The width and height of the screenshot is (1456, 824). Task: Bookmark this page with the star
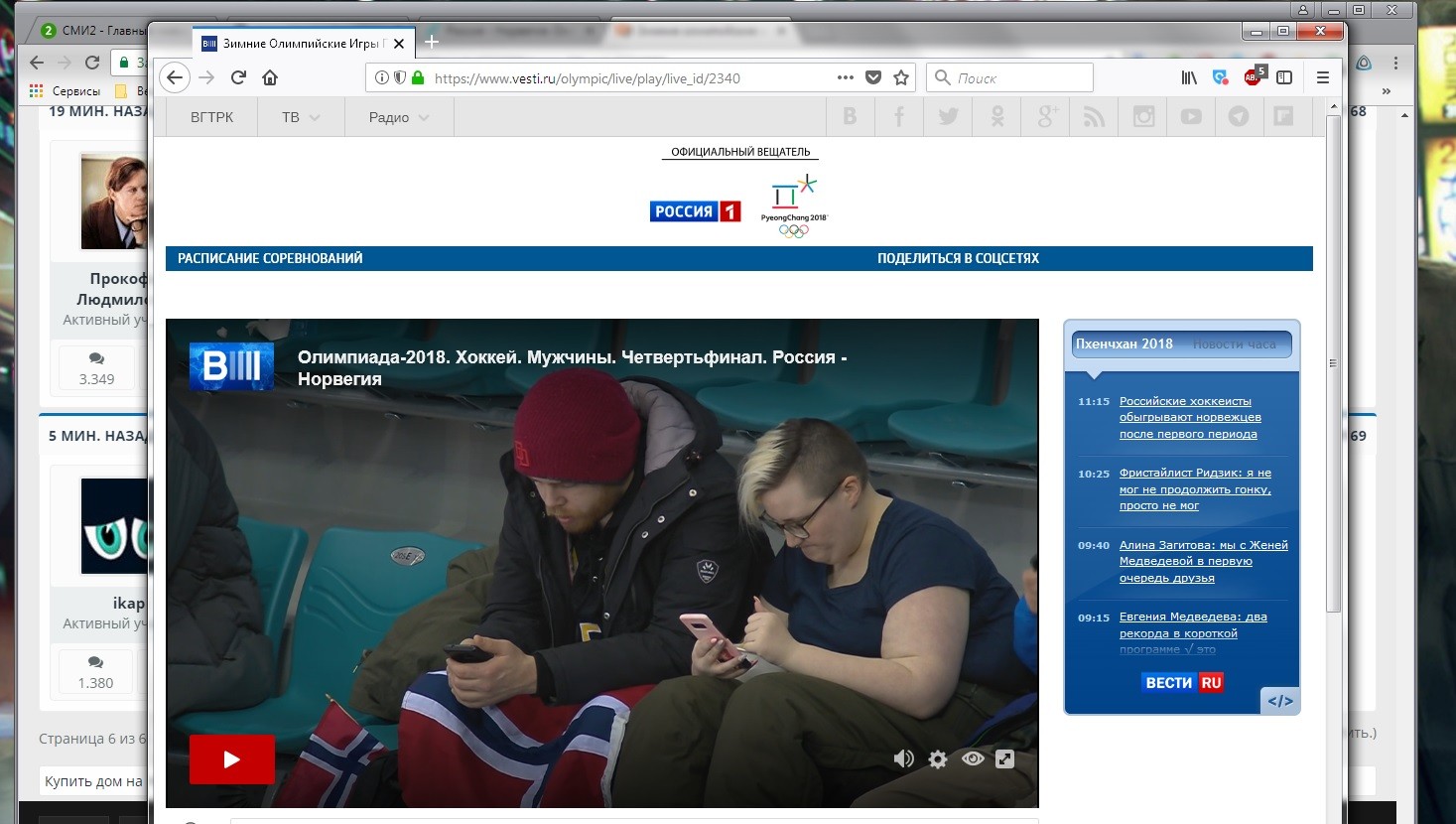[901, 77]
